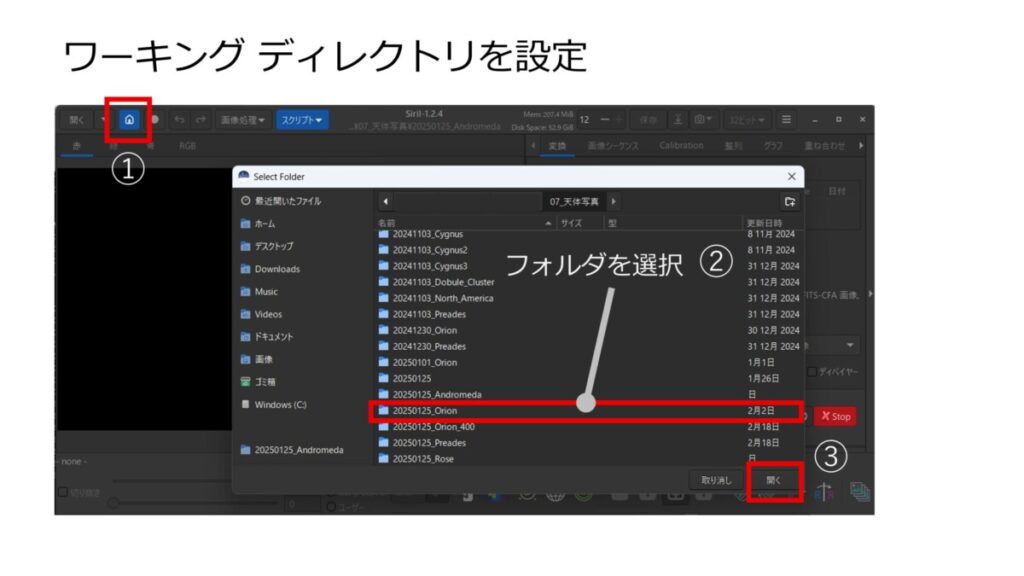Sort by the 更新日時 column header
The image size is (1024, 576).
tap(771, 223)
